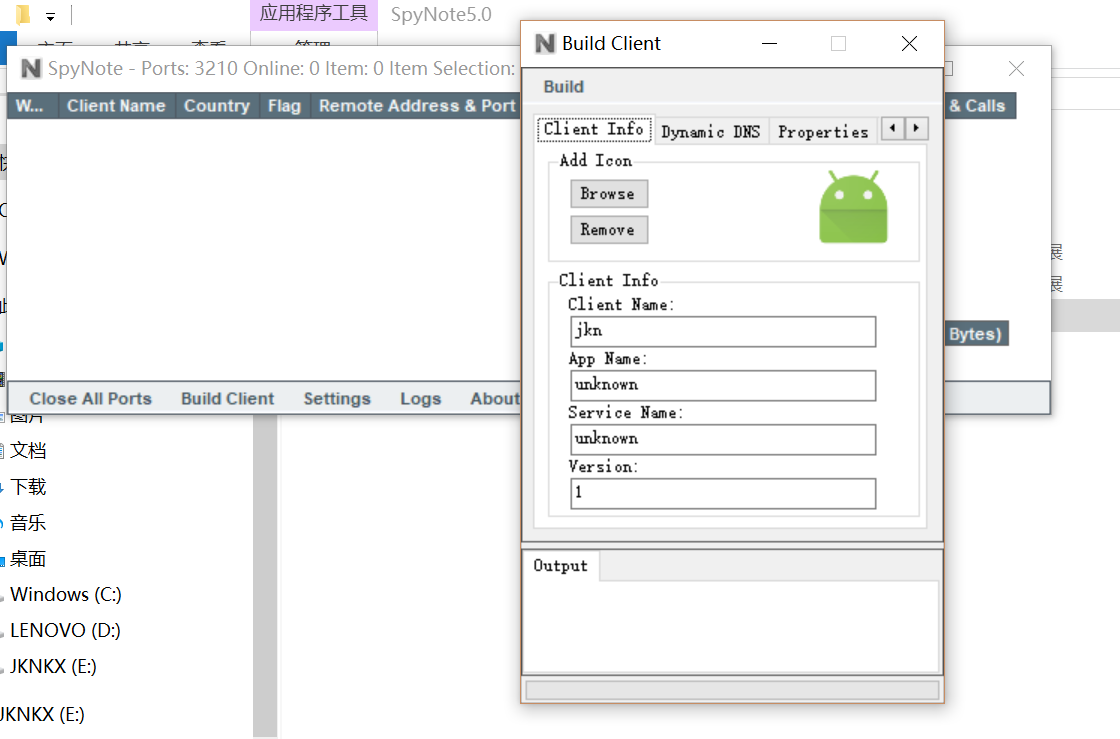
Task: Click Build Client in SpyNote bottom bar
Action: click(x=227, y=398)
